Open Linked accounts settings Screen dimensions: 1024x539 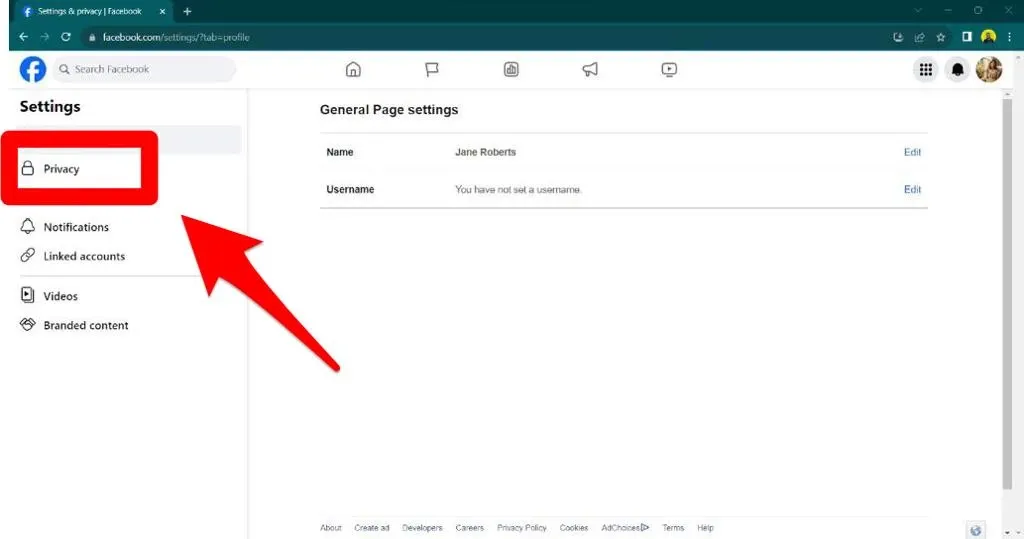point(84,256)
